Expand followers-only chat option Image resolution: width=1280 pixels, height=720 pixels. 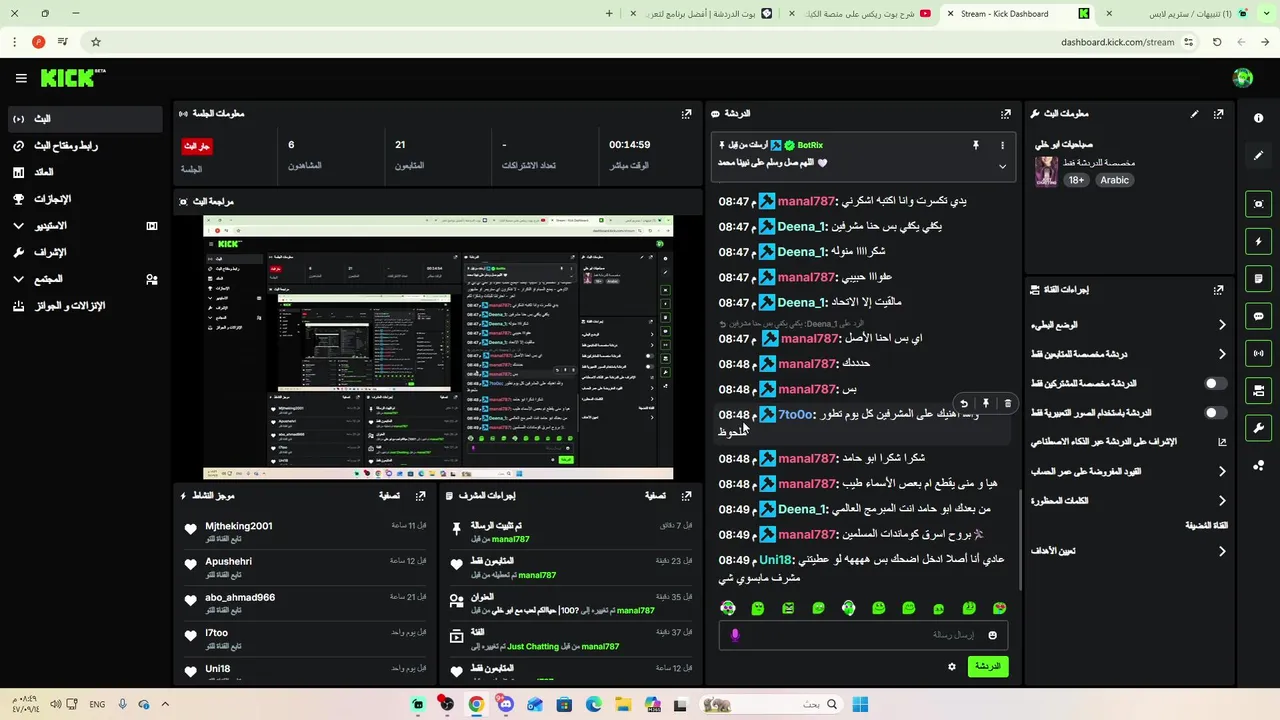coord(1222,354)
